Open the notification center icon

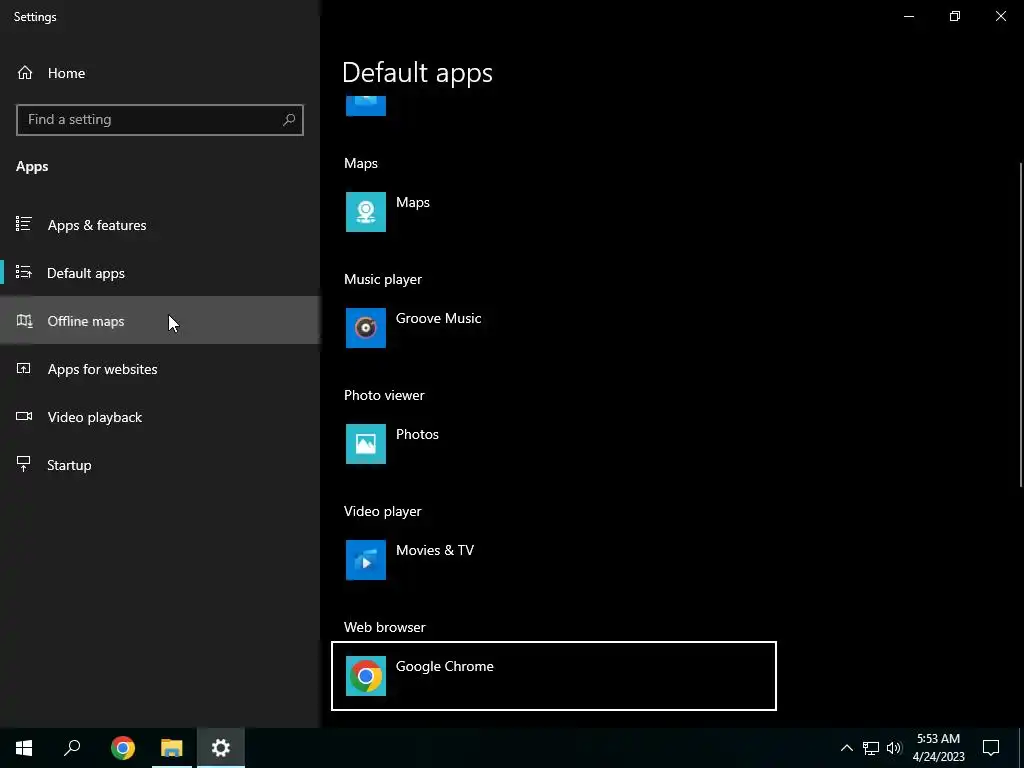(x=991, y=748)
